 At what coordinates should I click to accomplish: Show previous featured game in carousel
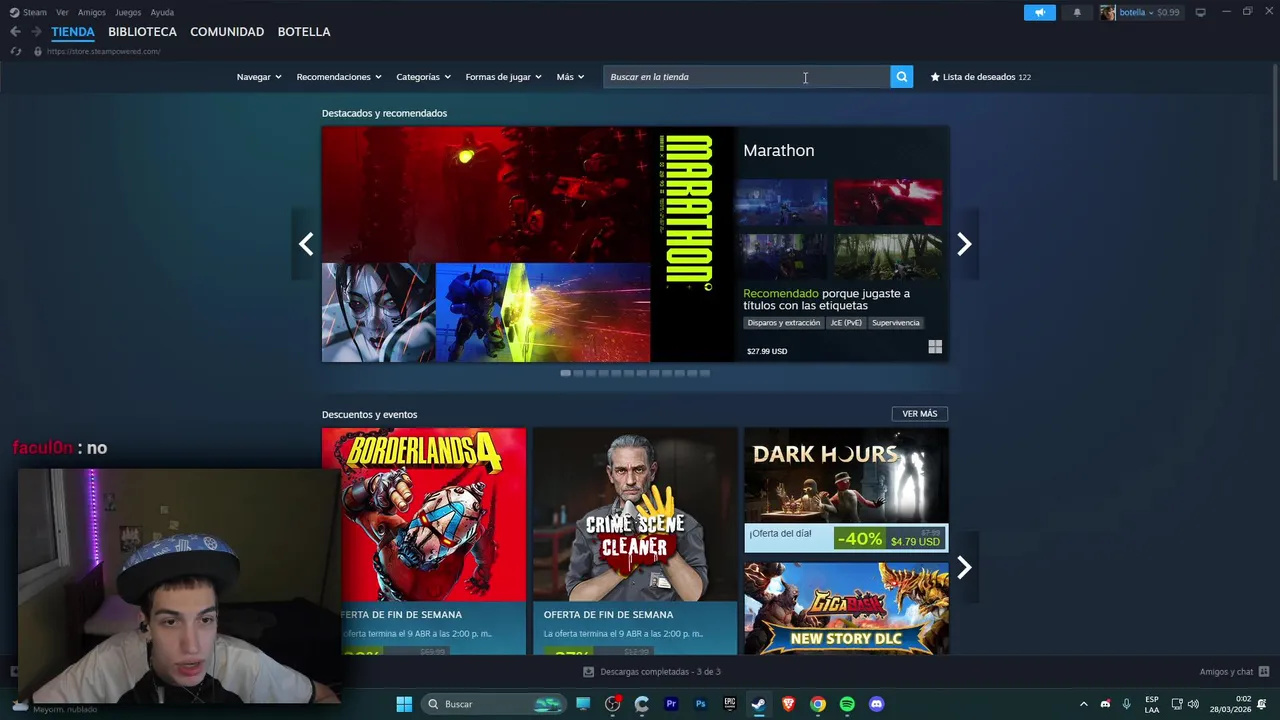pos(306,244)
